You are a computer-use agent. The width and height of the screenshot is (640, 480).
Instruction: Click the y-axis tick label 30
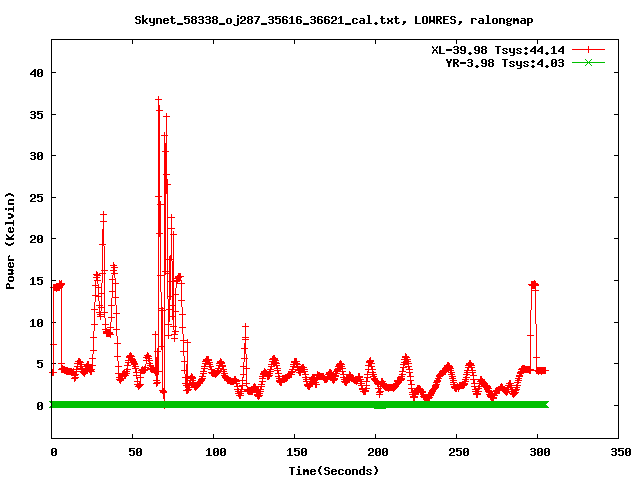(x=36, y=156)
